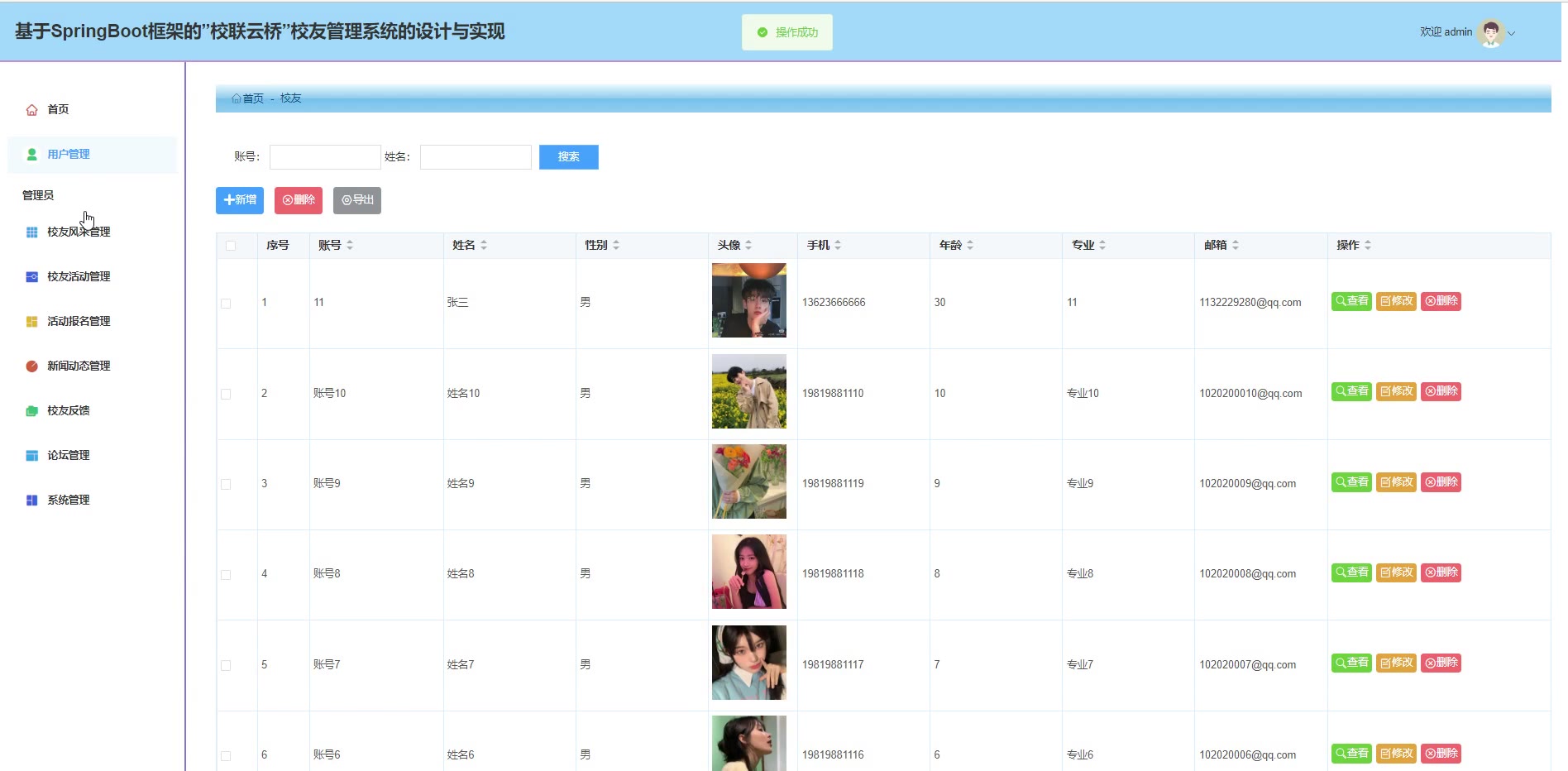
Task: Click the breadcrumb home icon
Action: (237, 98)
